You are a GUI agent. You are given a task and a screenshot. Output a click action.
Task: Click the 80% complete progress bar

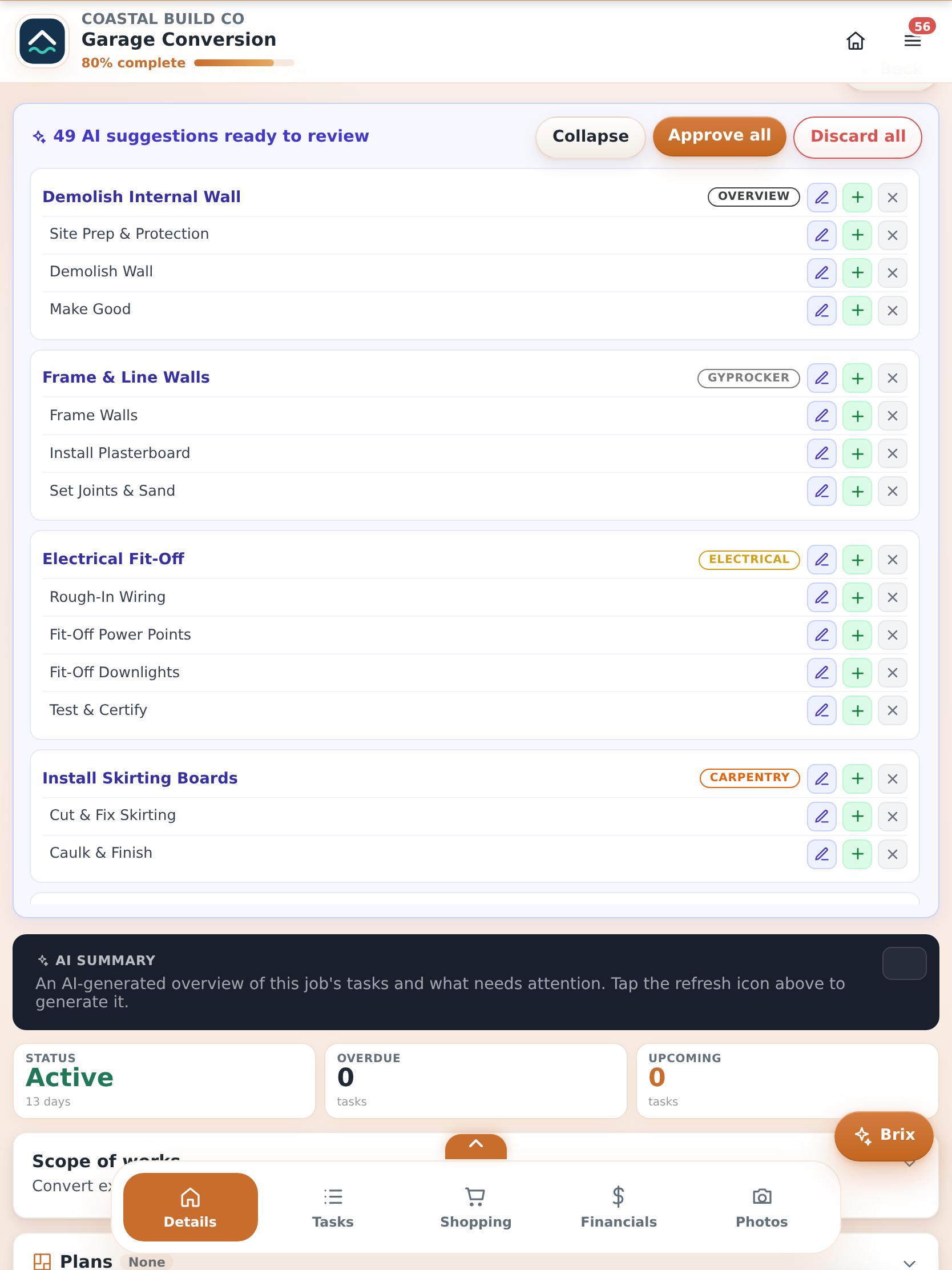click(244, 63)
